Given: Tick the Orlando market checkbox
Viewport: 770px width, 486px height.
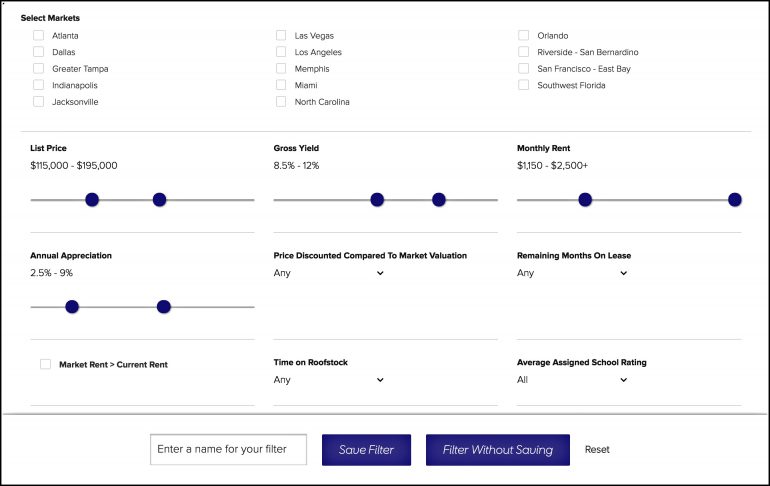Looking at the screenshot, I should 523,35.
